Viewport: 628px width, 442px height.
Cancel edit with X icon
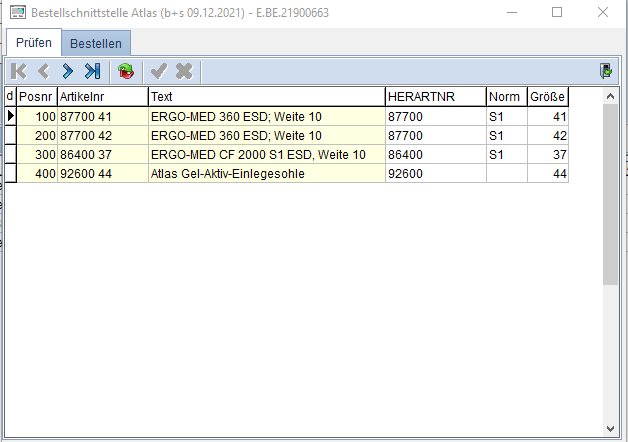click(184, 71)
